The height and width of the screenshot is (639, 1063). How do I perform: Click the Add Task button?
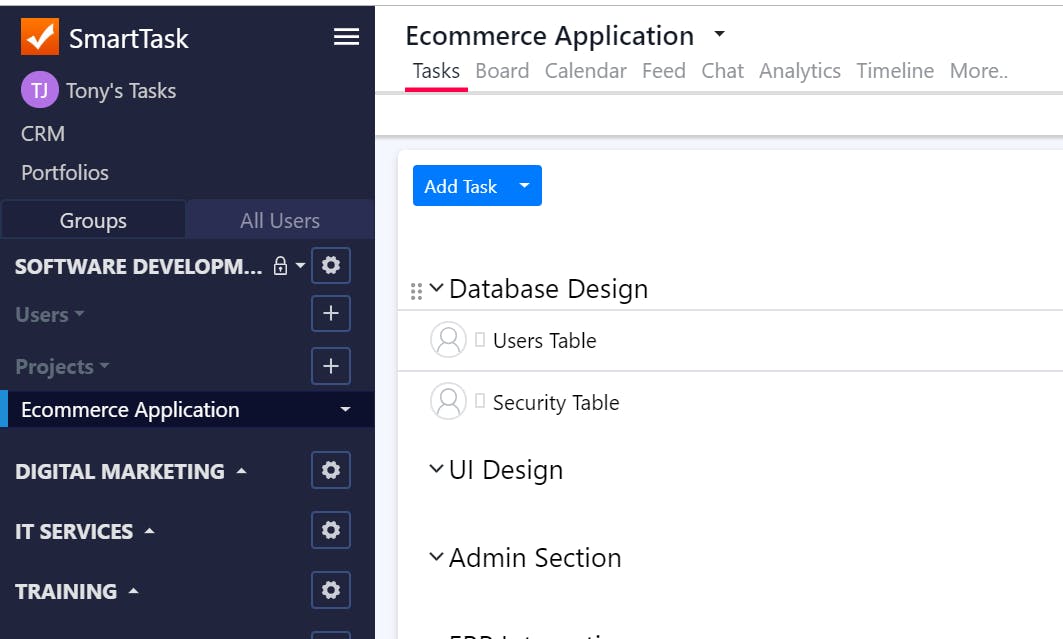tap(460, 186)
